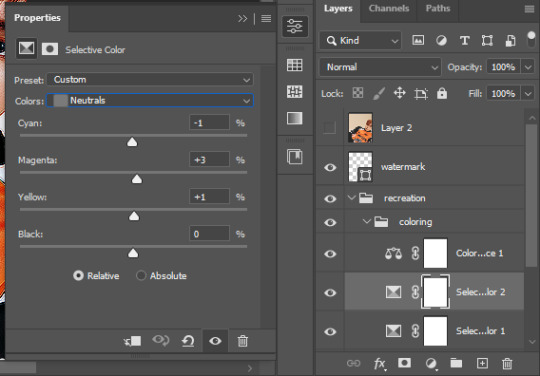
Task: Lock image pixels with brush icon
Action: pos(379,93)
